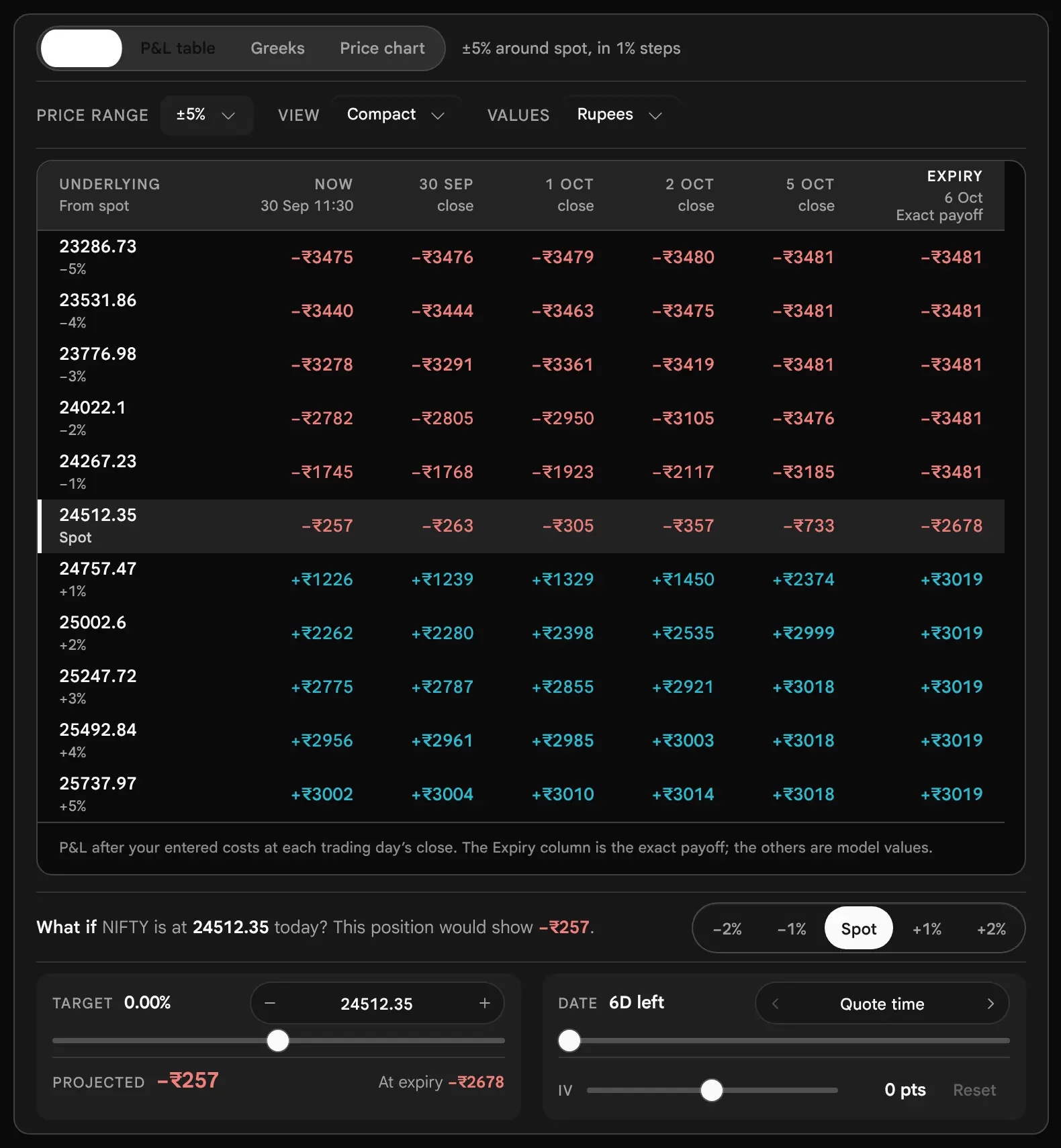Click the UNDERLYING column header

coord(109,195)
